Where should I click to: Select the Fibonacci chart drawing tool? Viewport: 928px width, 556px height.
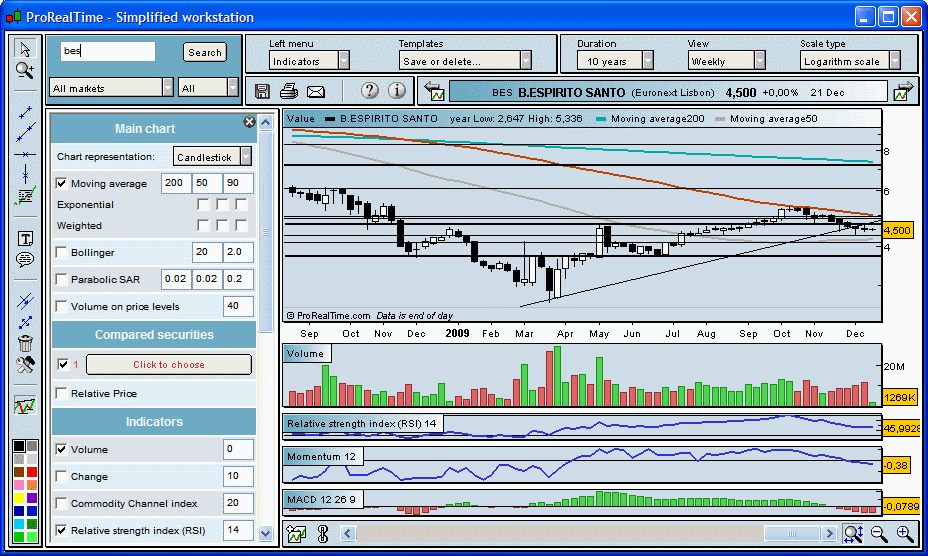click(25, 196)
